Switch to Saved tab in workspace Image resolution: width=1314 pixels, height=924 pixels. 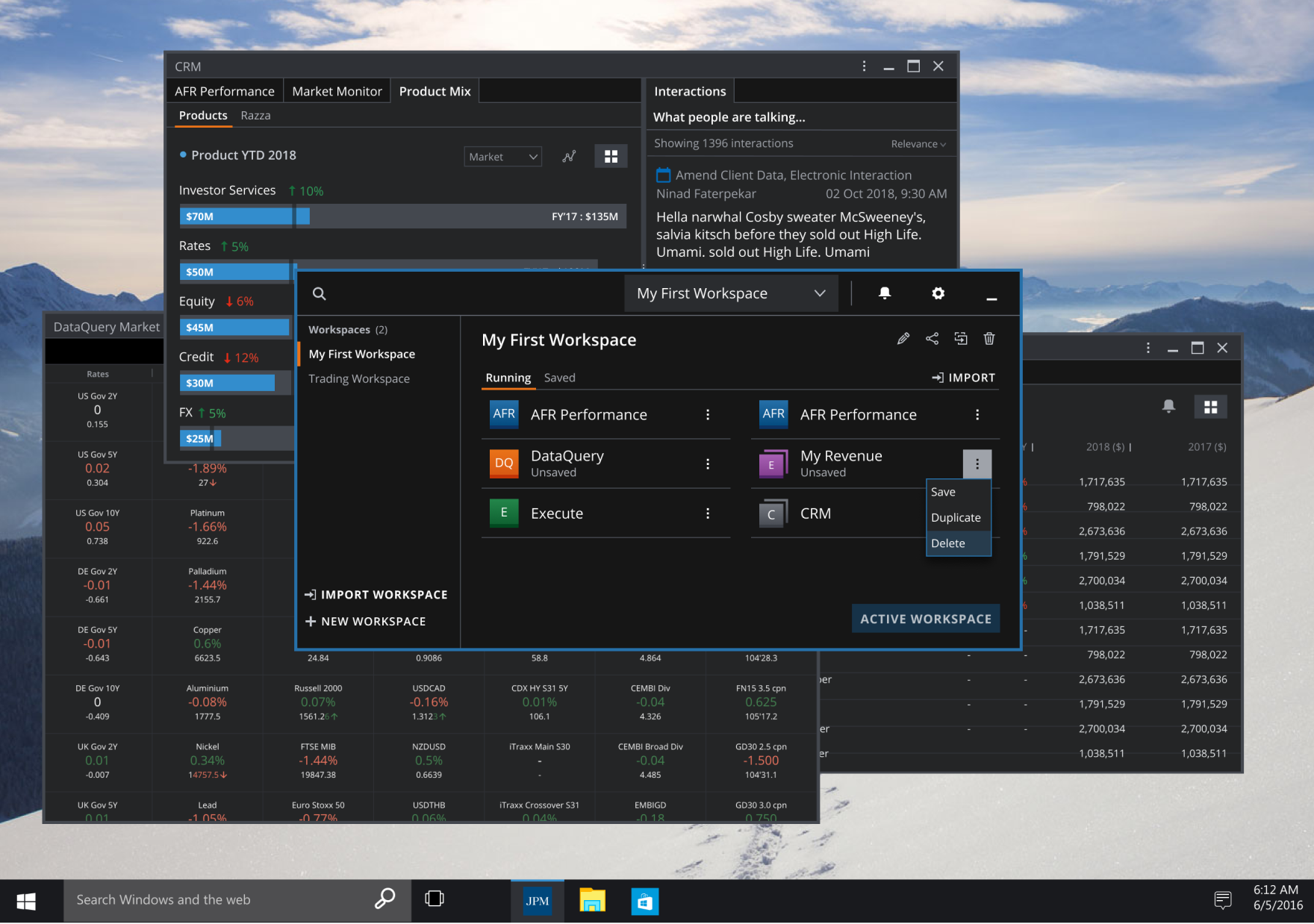pos(560,378)
